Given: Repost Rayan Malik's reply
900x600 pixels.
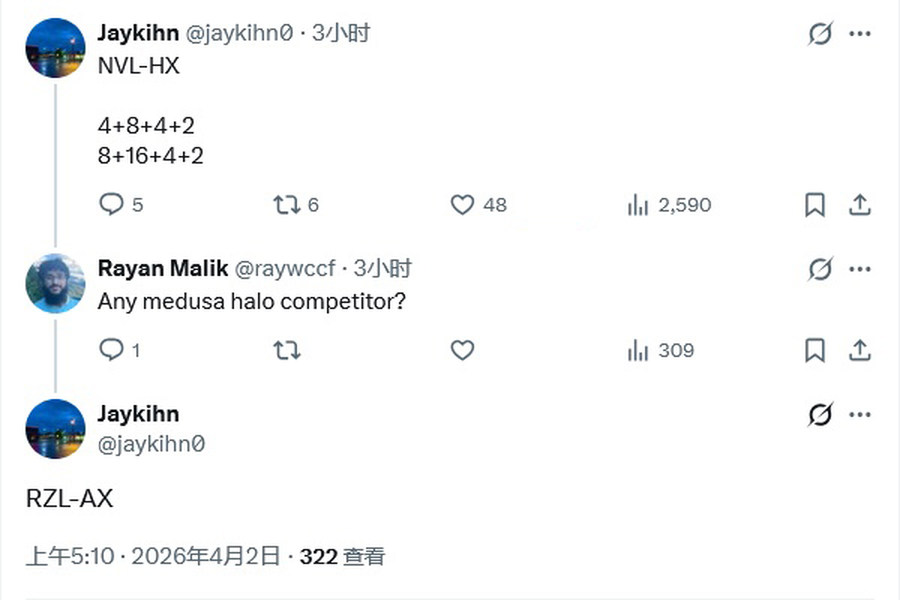Looking at the screenshot, I should pos(287,350).
